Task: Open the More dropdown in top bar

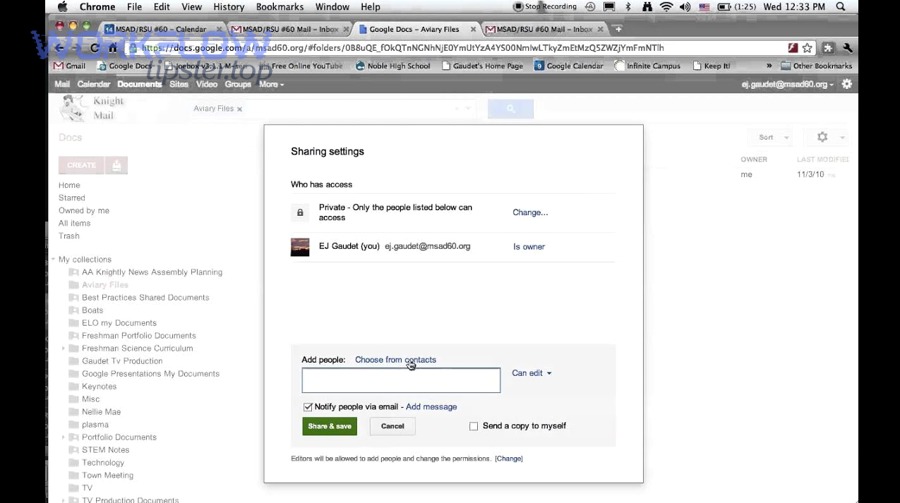Action: click(271, 84)
